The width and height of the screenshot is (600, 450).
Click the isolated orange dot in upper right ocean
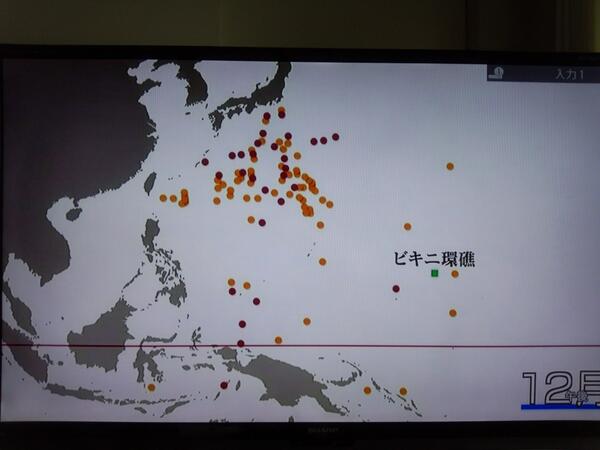pyautogui.click(x=450, y=166)
